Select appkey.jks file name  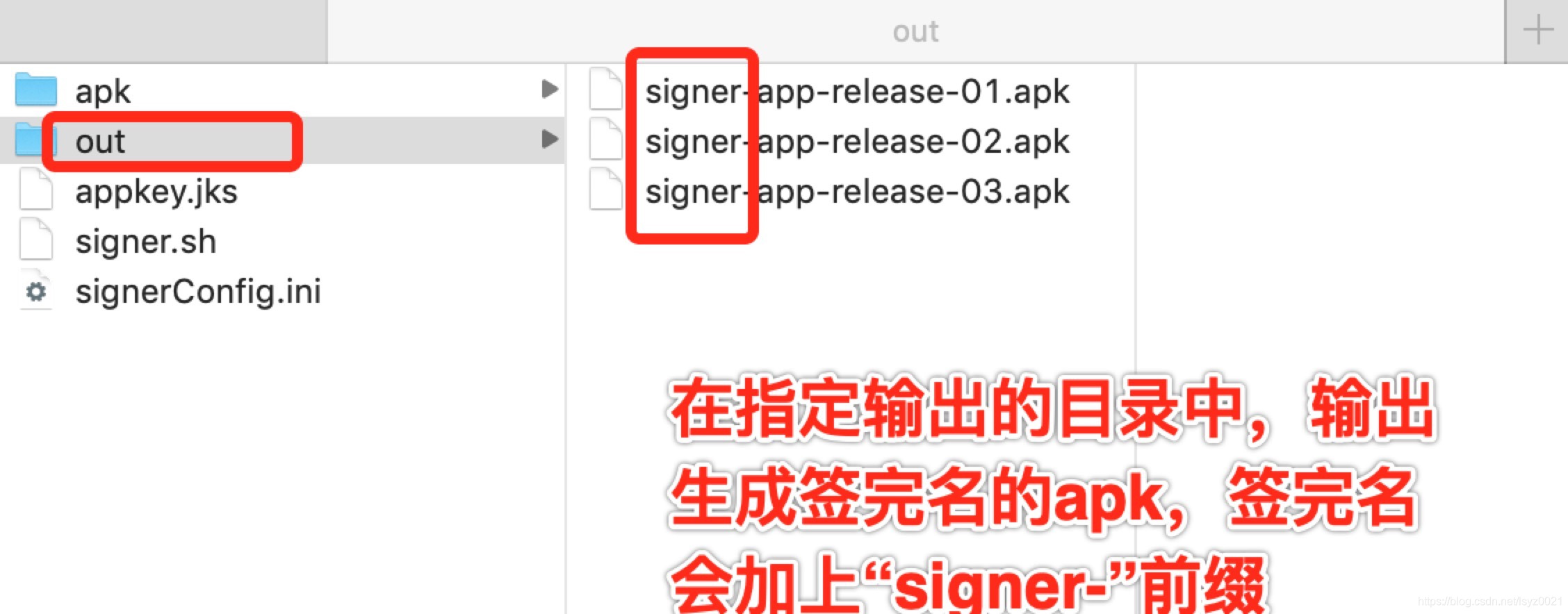point(156,192)
